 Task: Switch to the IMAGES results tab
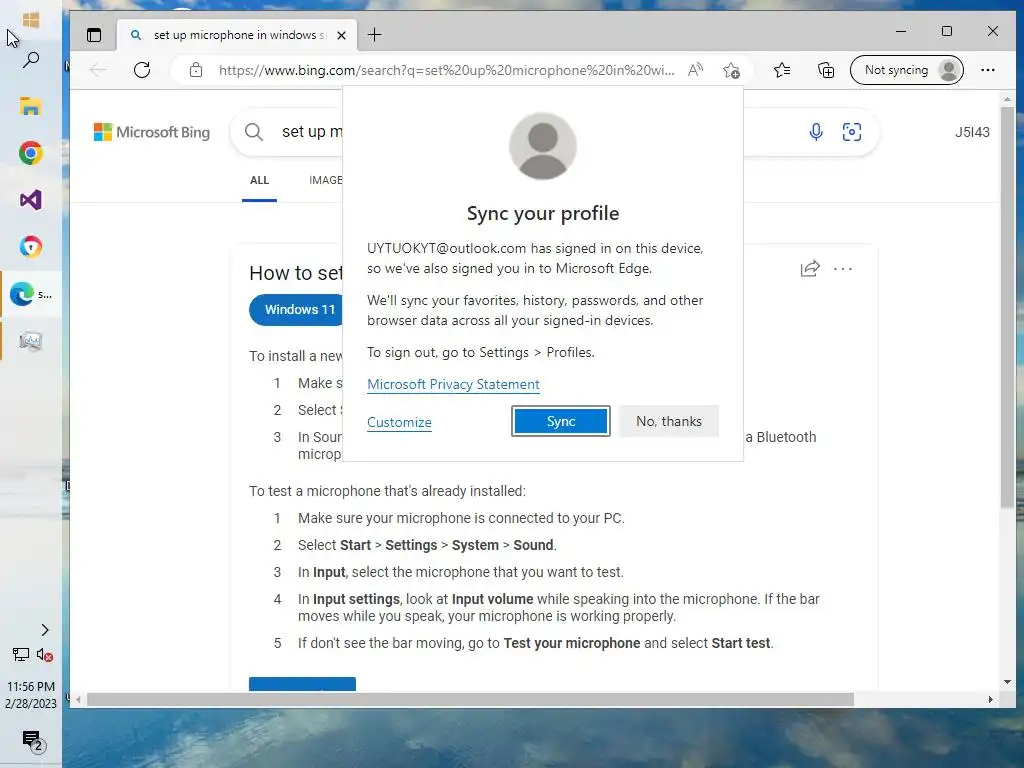pos(325,180)
